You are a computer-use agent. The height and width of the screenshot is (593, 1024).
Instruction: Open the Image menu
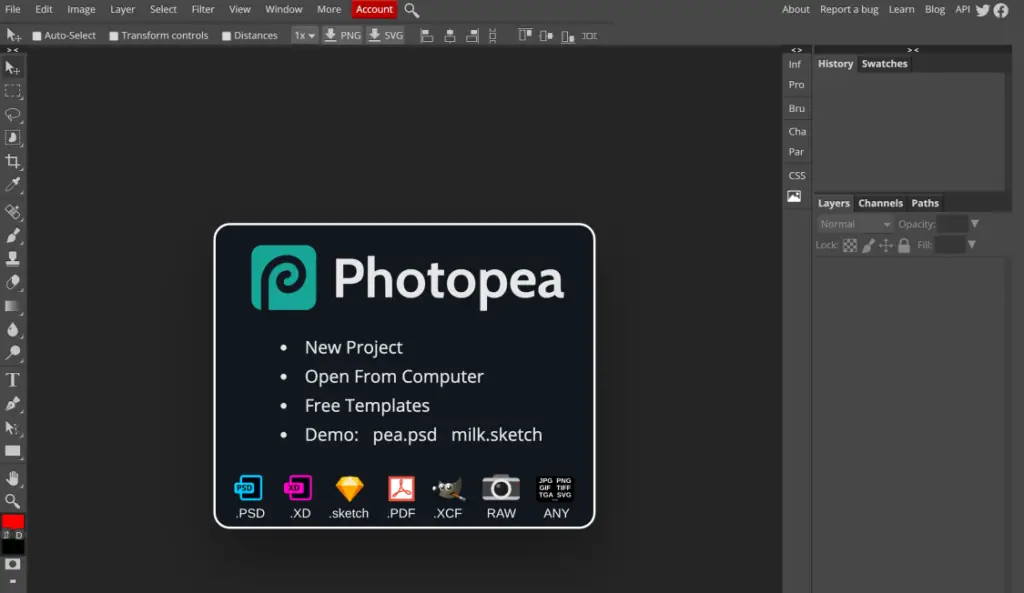click(81, 9)
